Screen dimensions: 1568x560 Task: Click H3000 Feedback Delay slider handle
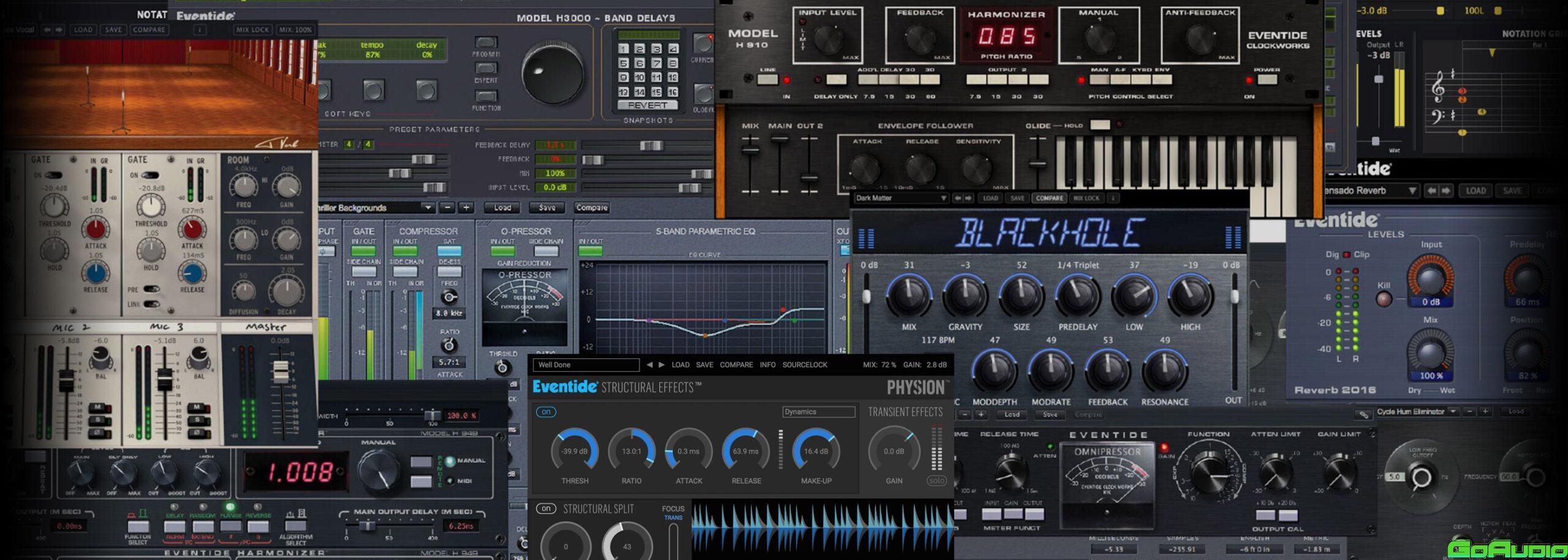click(650, 145)
